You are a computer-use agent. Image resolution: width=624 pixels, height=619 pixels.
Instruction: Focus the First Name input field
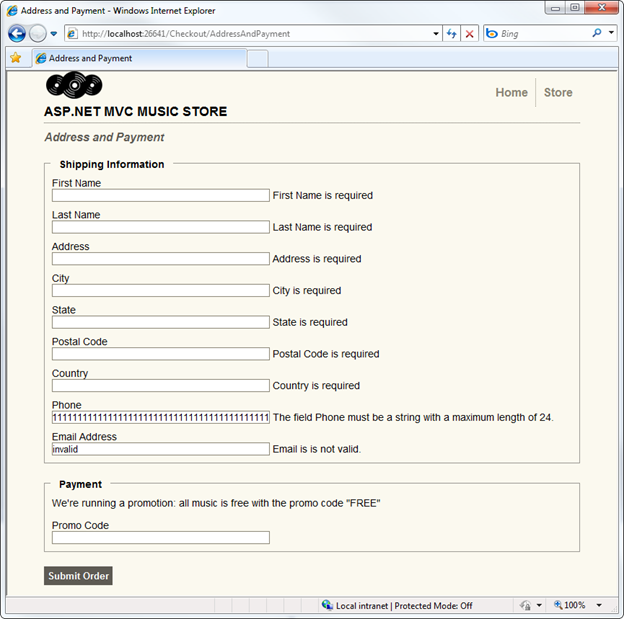click(161, 195)
